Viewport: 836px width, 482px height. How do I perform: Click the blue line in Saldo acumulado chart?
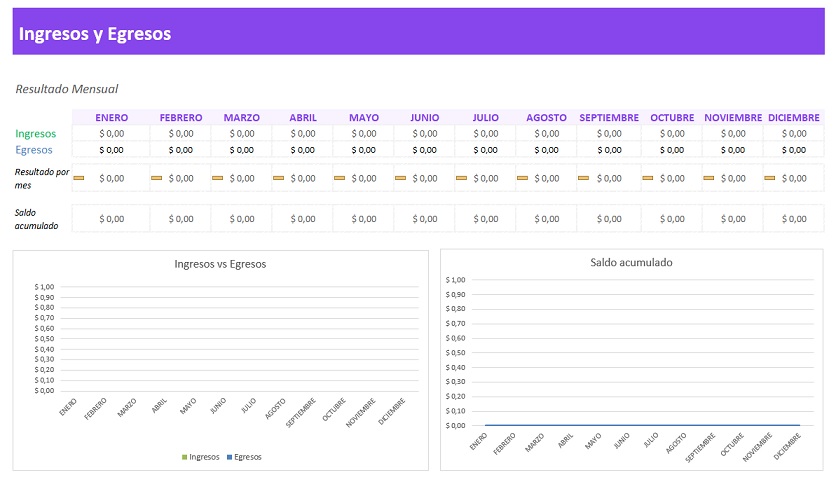642,425
